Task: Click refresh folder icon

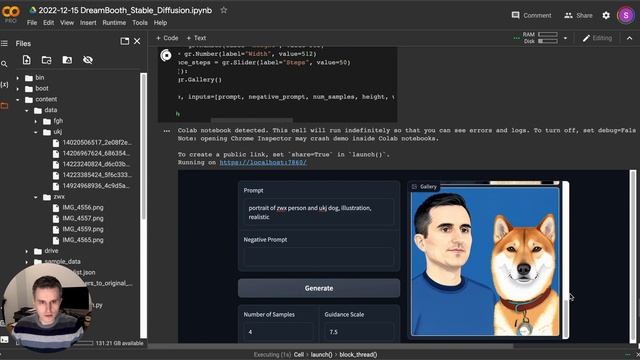Action: coord(47,60)
